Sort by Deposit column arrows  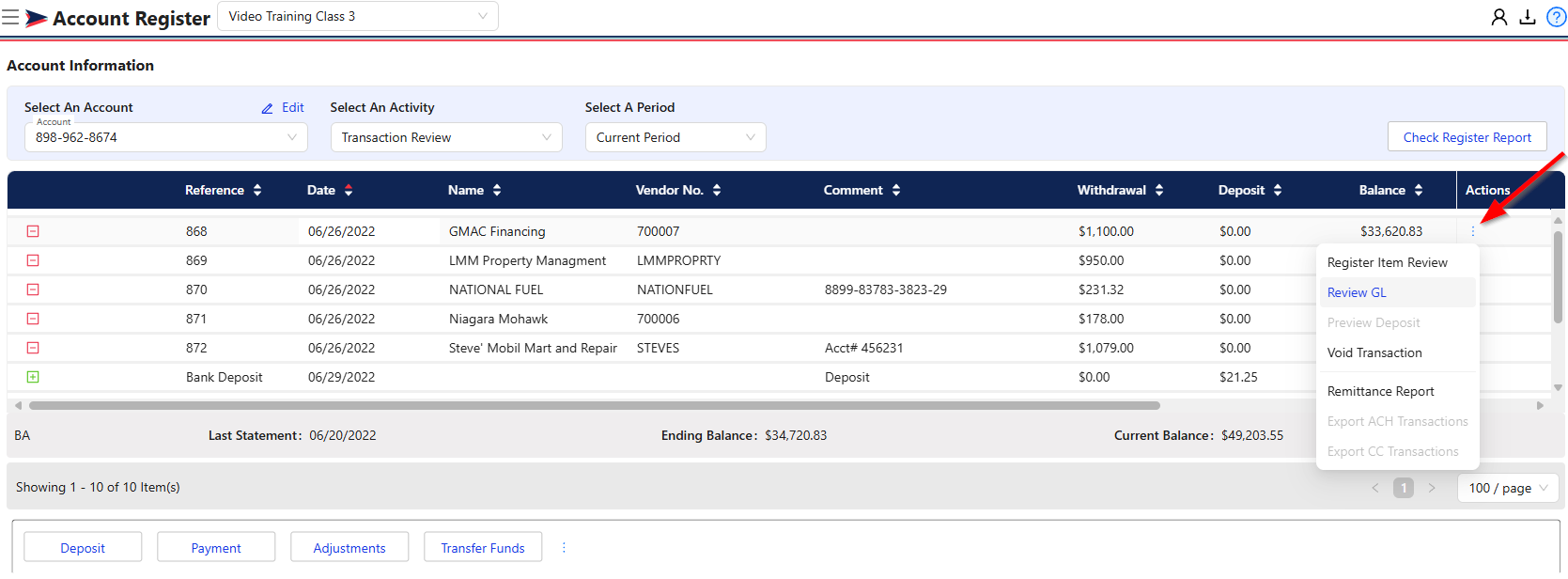1278,190
